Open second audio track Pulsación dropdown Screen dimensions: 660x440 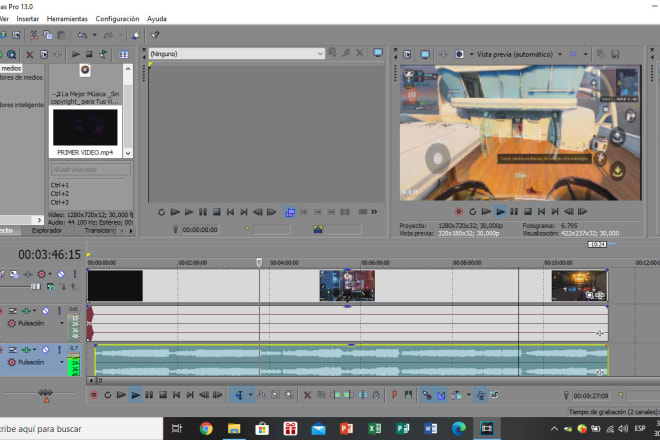tap(62, 362)
